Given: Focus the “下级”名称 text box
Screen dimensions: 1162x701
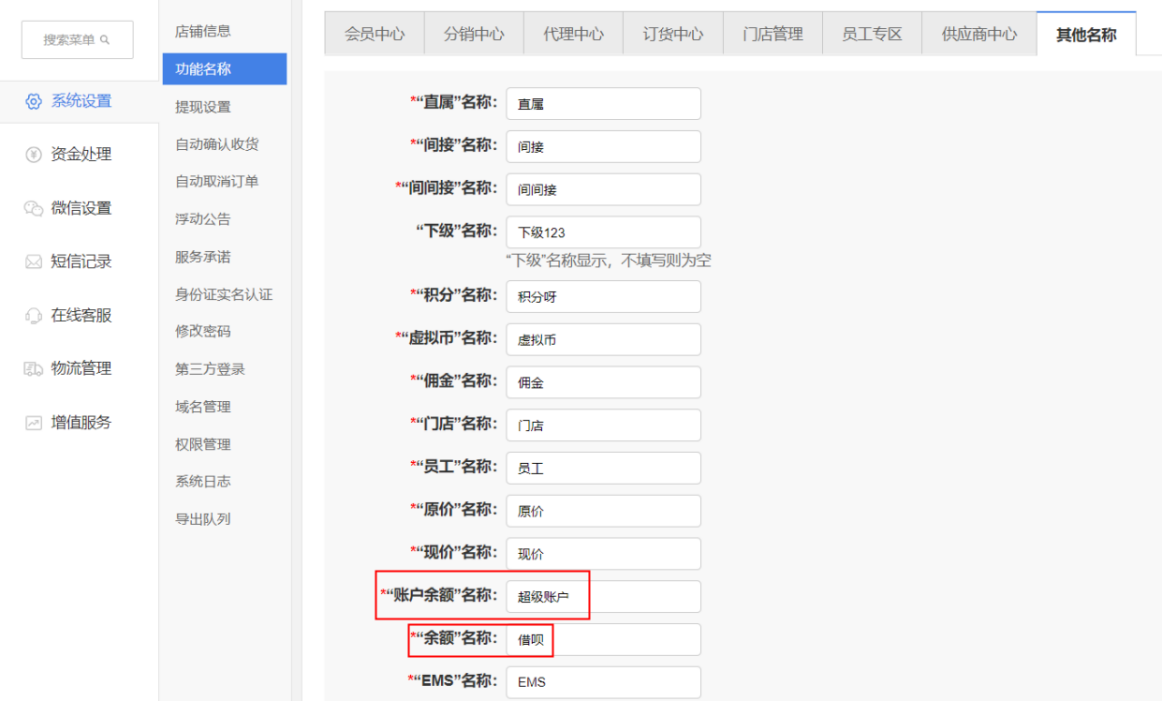Looking at the screenshot, I should pos(603,232).
